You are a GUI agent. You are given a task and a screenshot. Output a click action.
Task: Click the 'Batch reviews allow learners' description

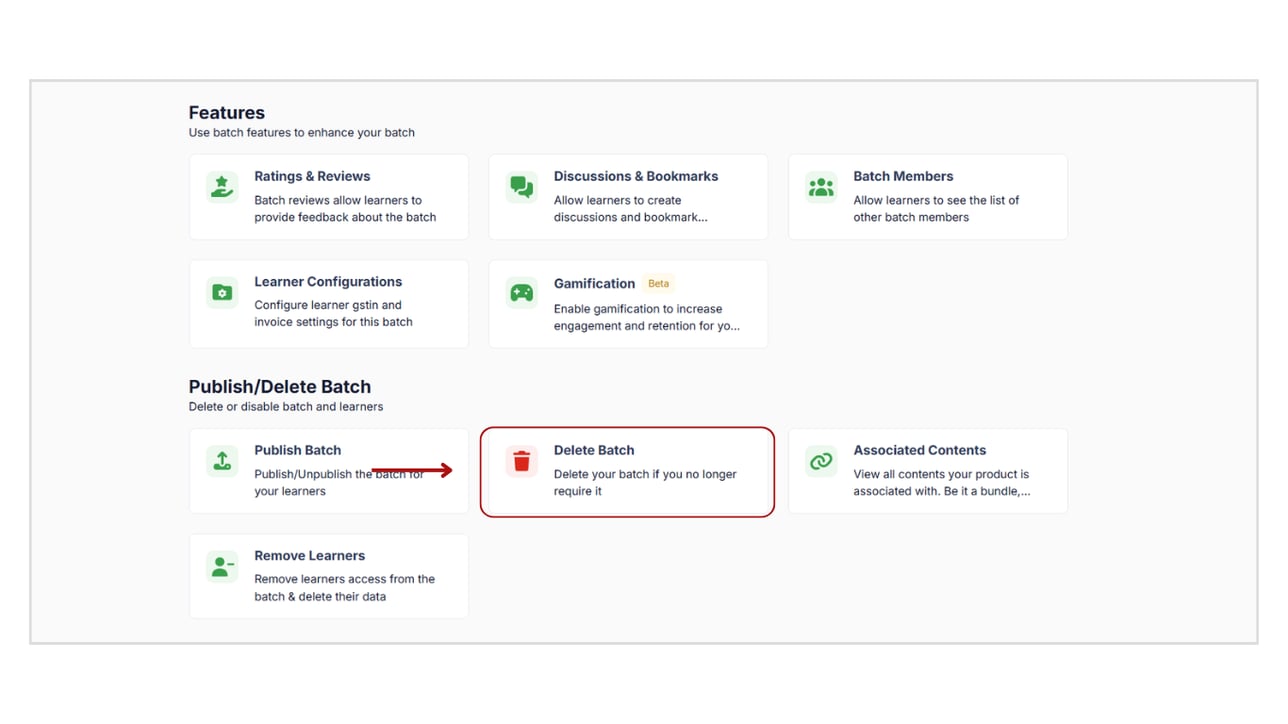[345, 209]
